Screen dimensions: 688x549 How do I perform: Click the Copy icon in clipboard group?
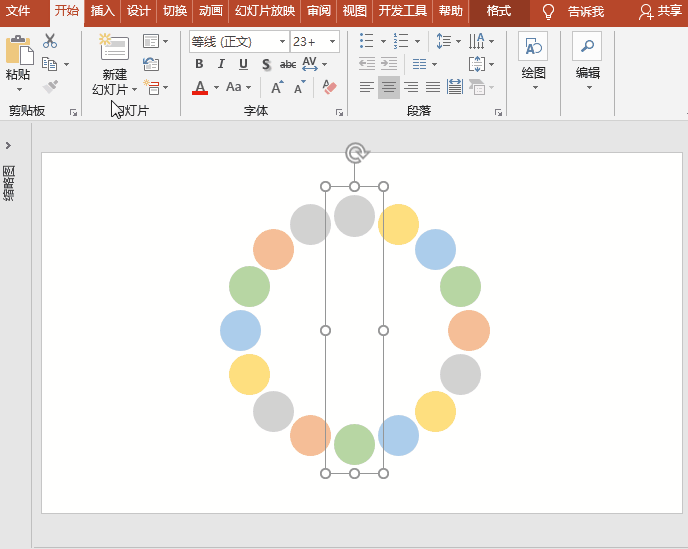click(50, 64)
